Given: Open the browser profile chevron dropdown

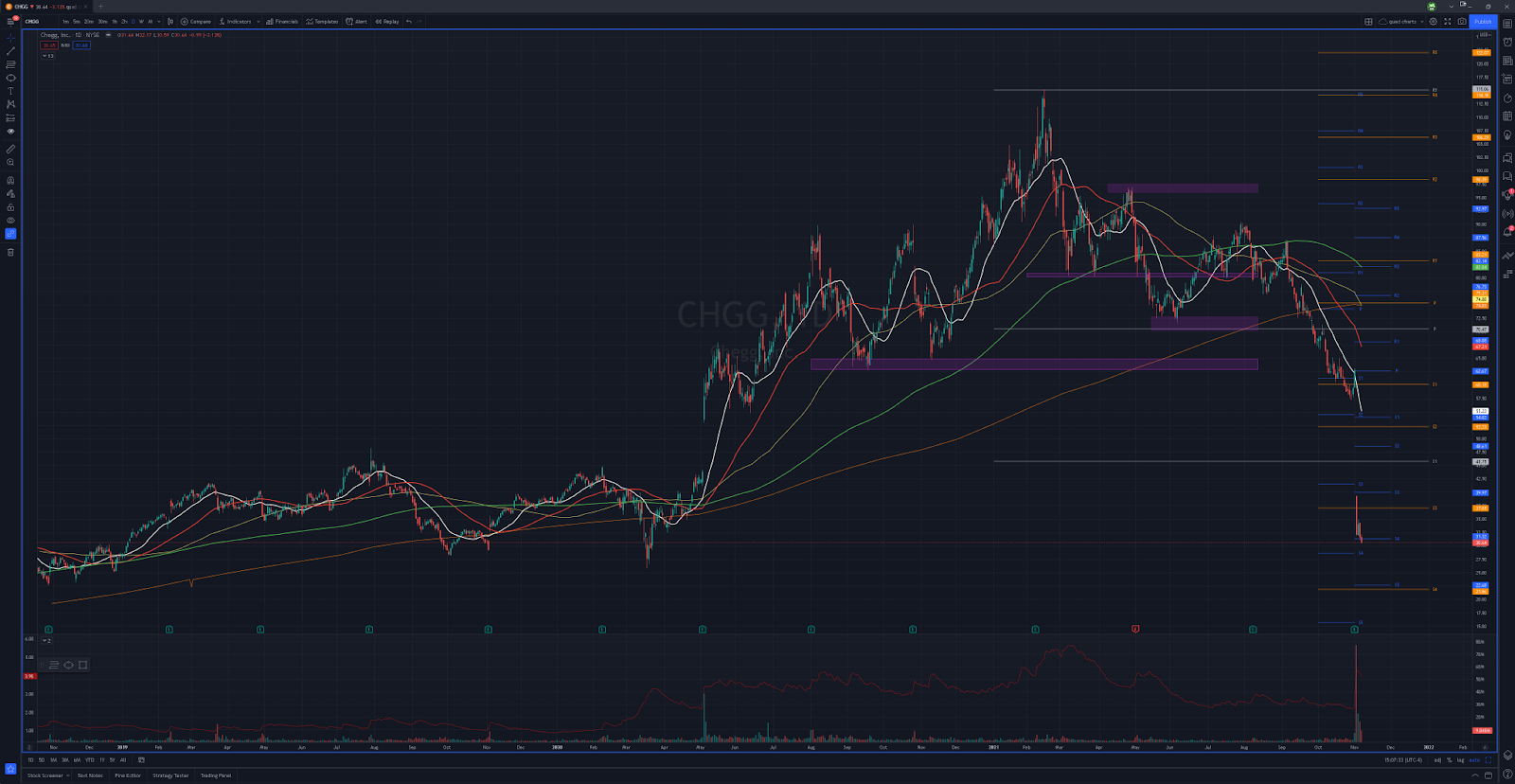Looking at the screenshot, I should [1451, 6].
